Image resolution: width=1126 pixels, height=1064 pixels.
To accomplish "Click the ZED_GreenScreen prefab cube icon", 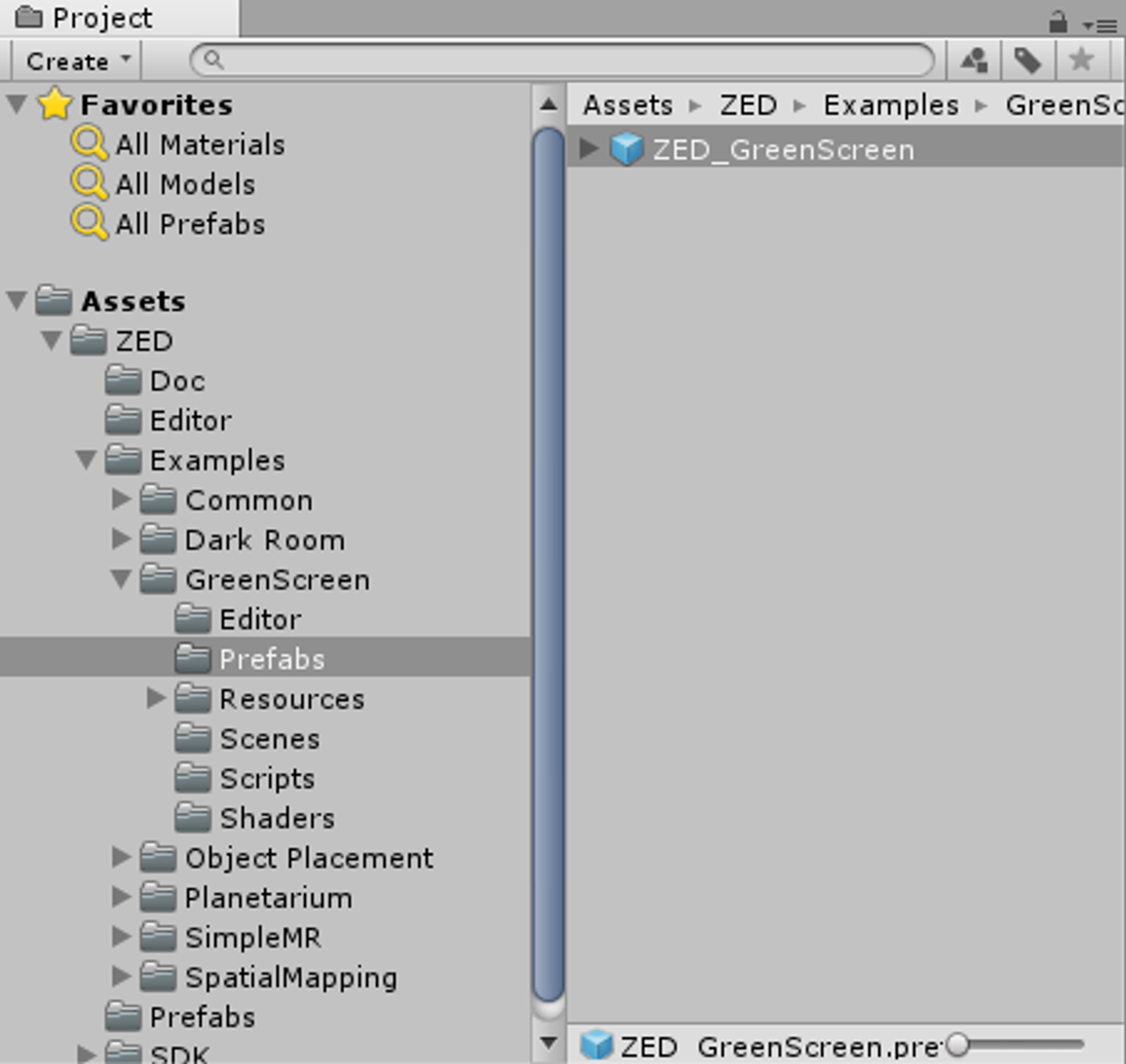I will click(626, 149).
